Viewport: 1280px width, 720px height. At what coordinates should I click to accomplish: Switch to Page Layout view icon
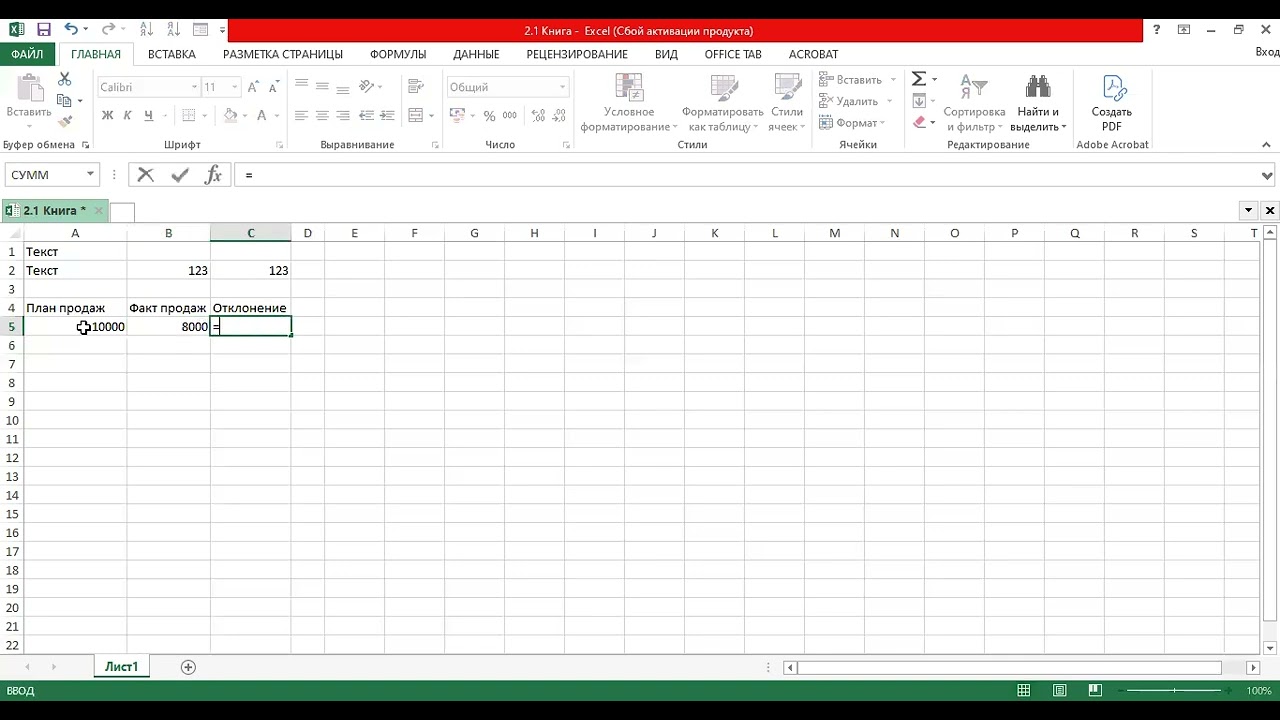pos(1060,691)
